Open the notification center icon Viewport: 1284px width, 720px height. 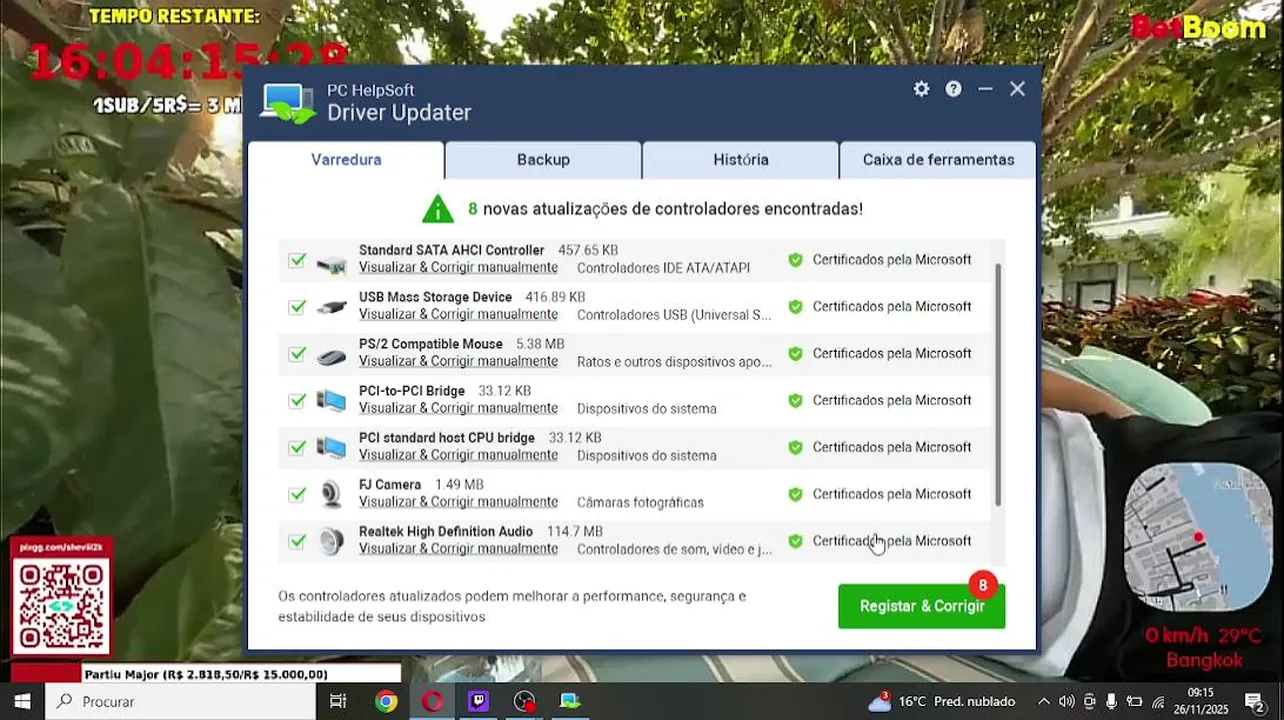pyautogui.click(x=1254, y=701)
